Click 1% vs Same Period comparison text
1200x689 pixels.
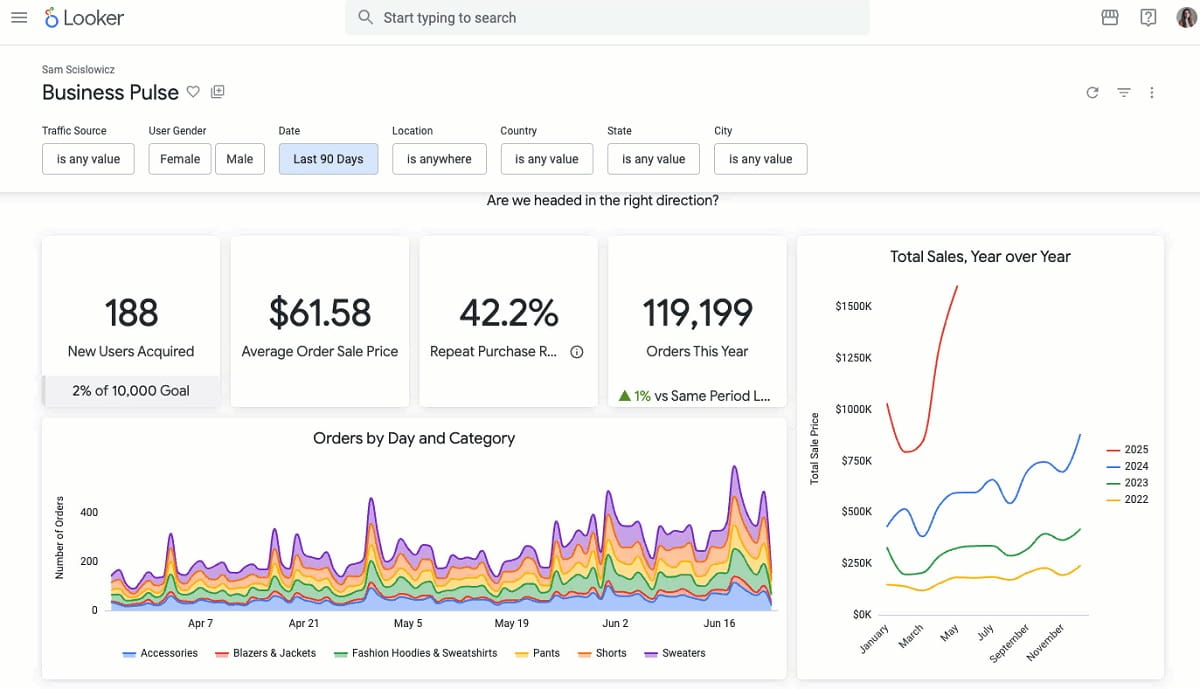pyautogui.click(x=694, y=396)
